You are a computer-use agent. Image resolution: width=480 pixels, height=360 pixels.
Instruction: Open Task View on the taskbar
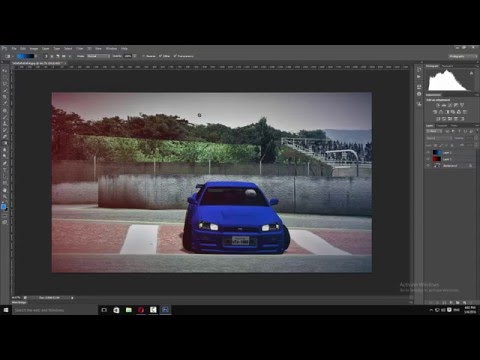[104, 310]
